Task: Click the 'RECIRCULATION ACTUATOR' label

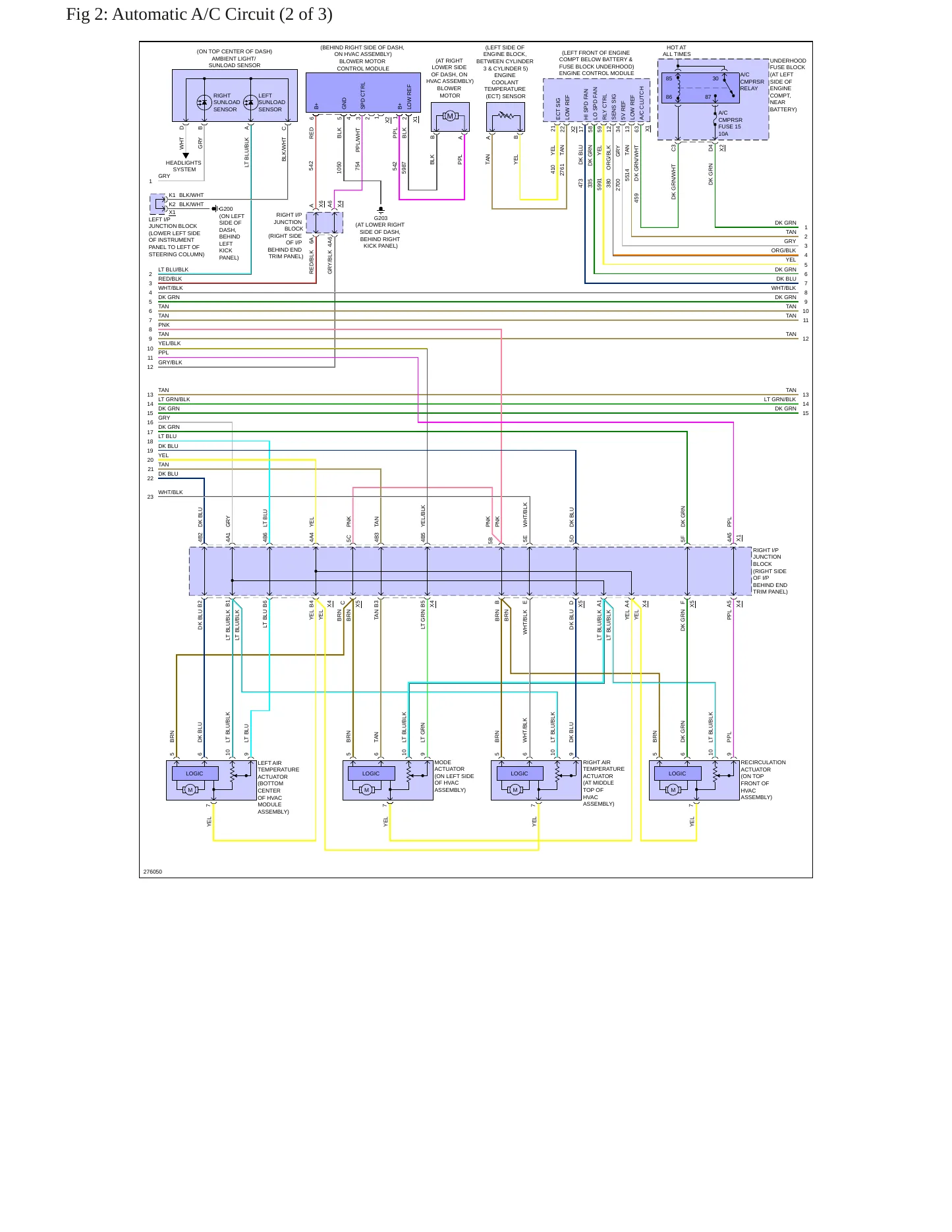Action: 763,766
